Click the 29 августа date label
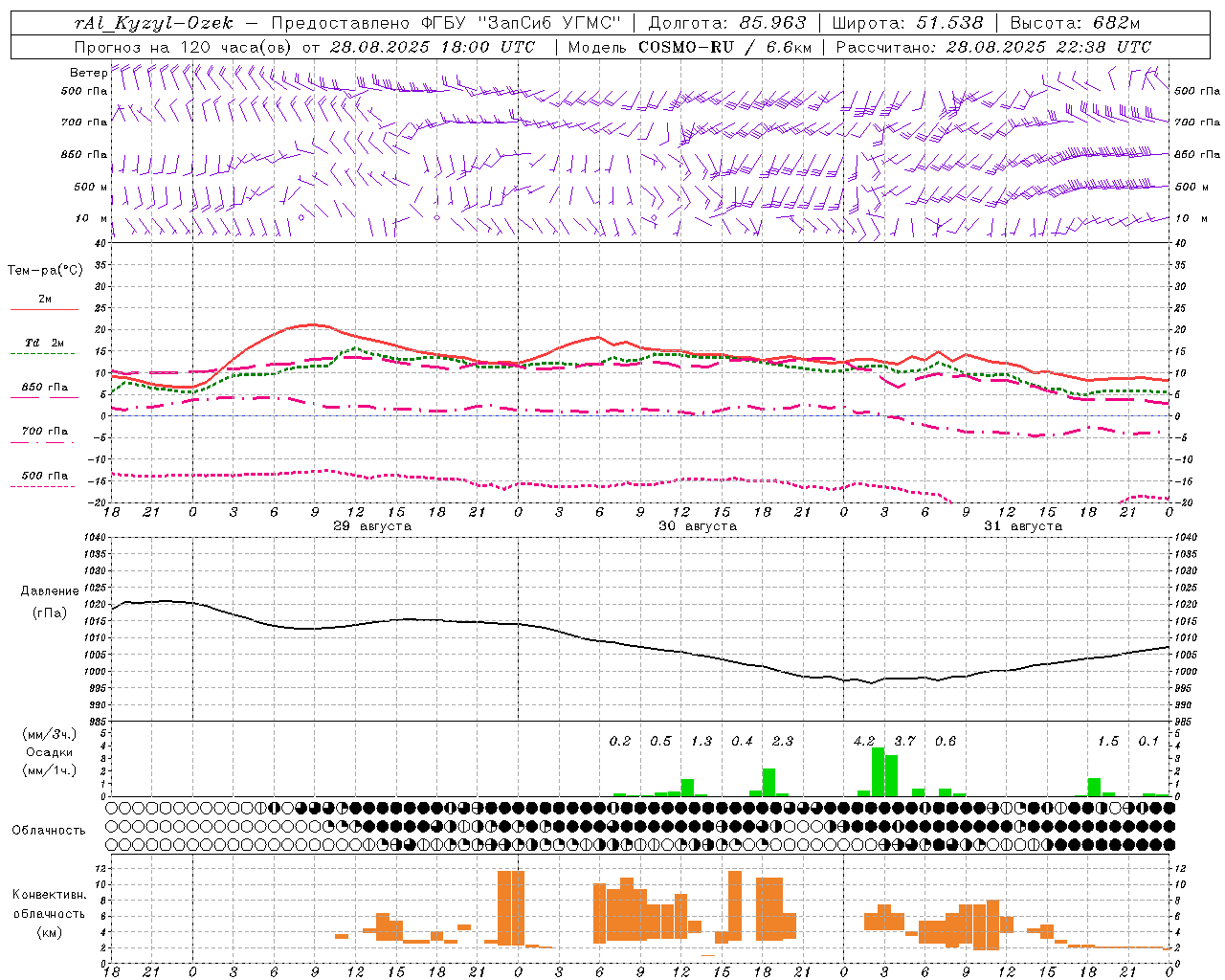 [x=372, y=526]
